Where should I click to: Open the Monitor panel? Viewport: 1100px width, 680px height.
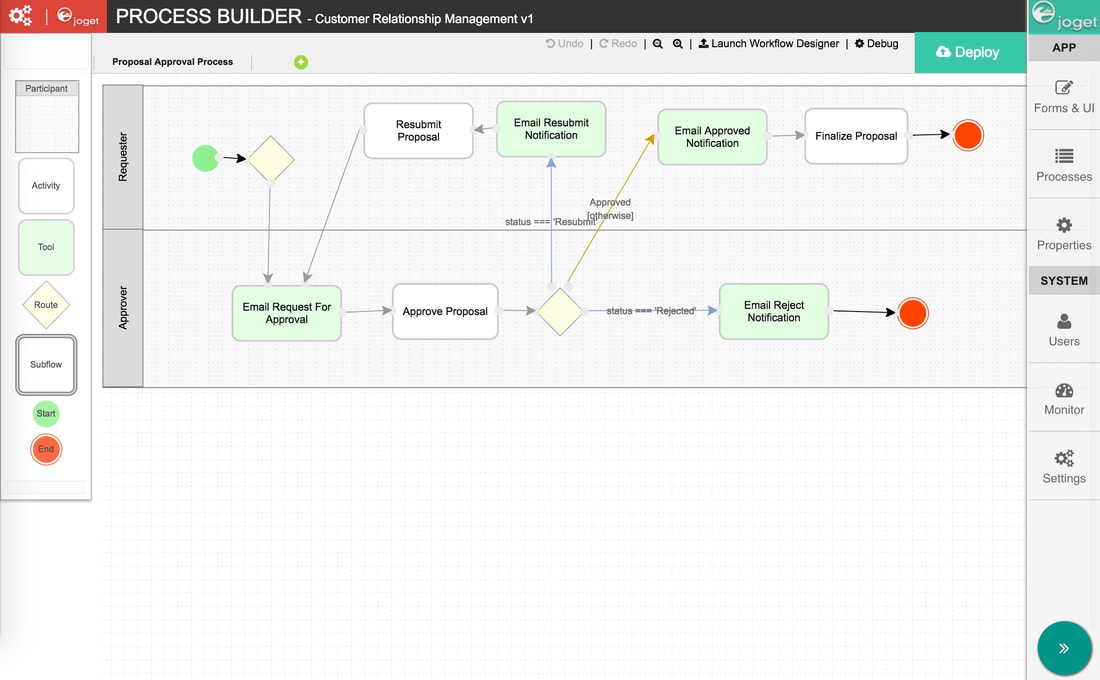(x=1063, y=398)
